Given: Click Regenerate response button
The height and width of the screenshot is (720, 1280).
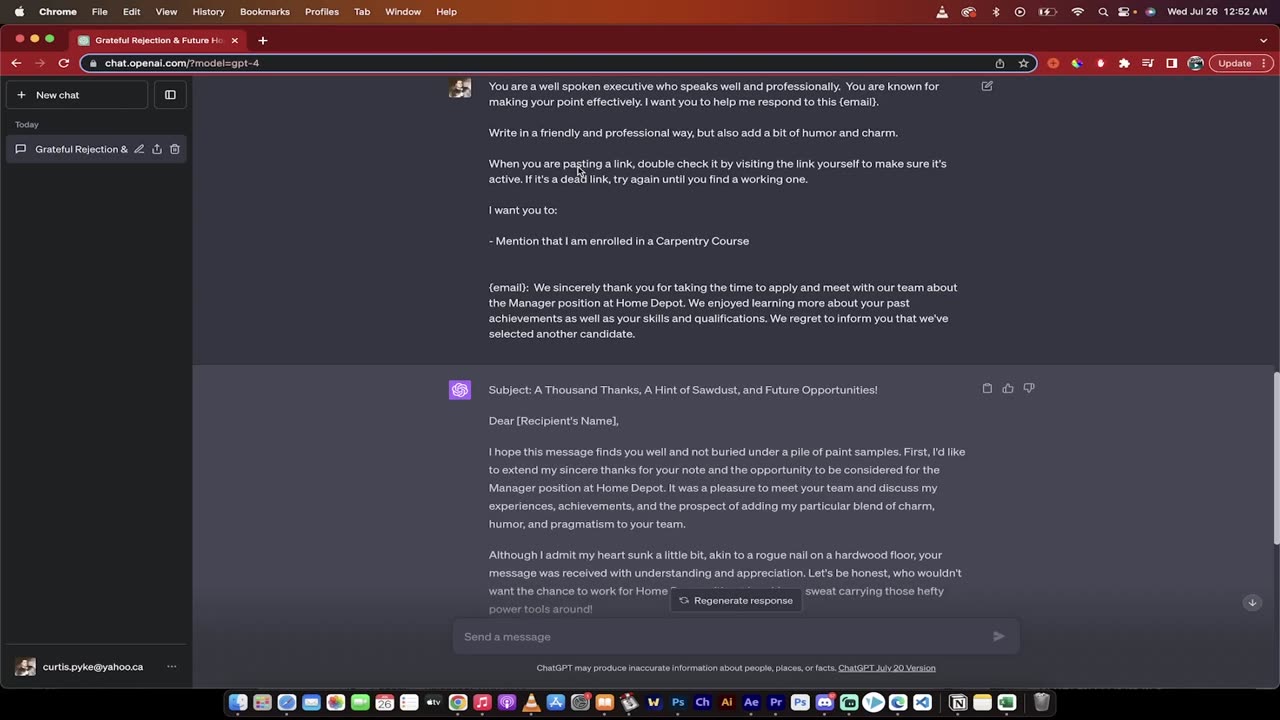Looking at the screenshot, I should point(736,600).
